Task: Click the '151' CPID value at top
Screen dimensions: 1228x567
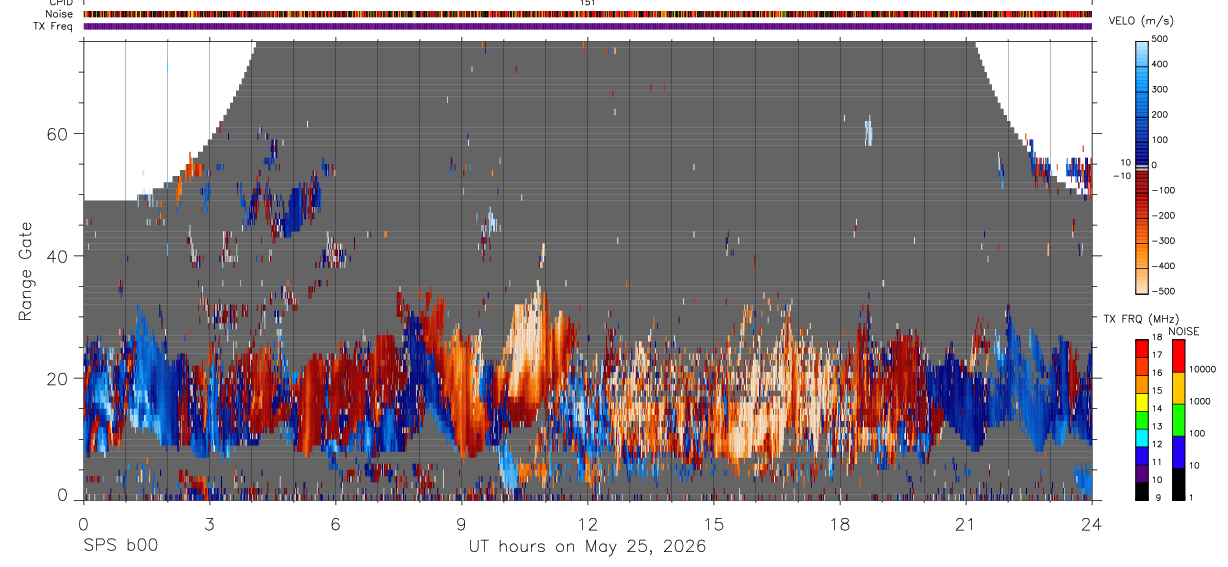Action: click(x=588, y=3)
